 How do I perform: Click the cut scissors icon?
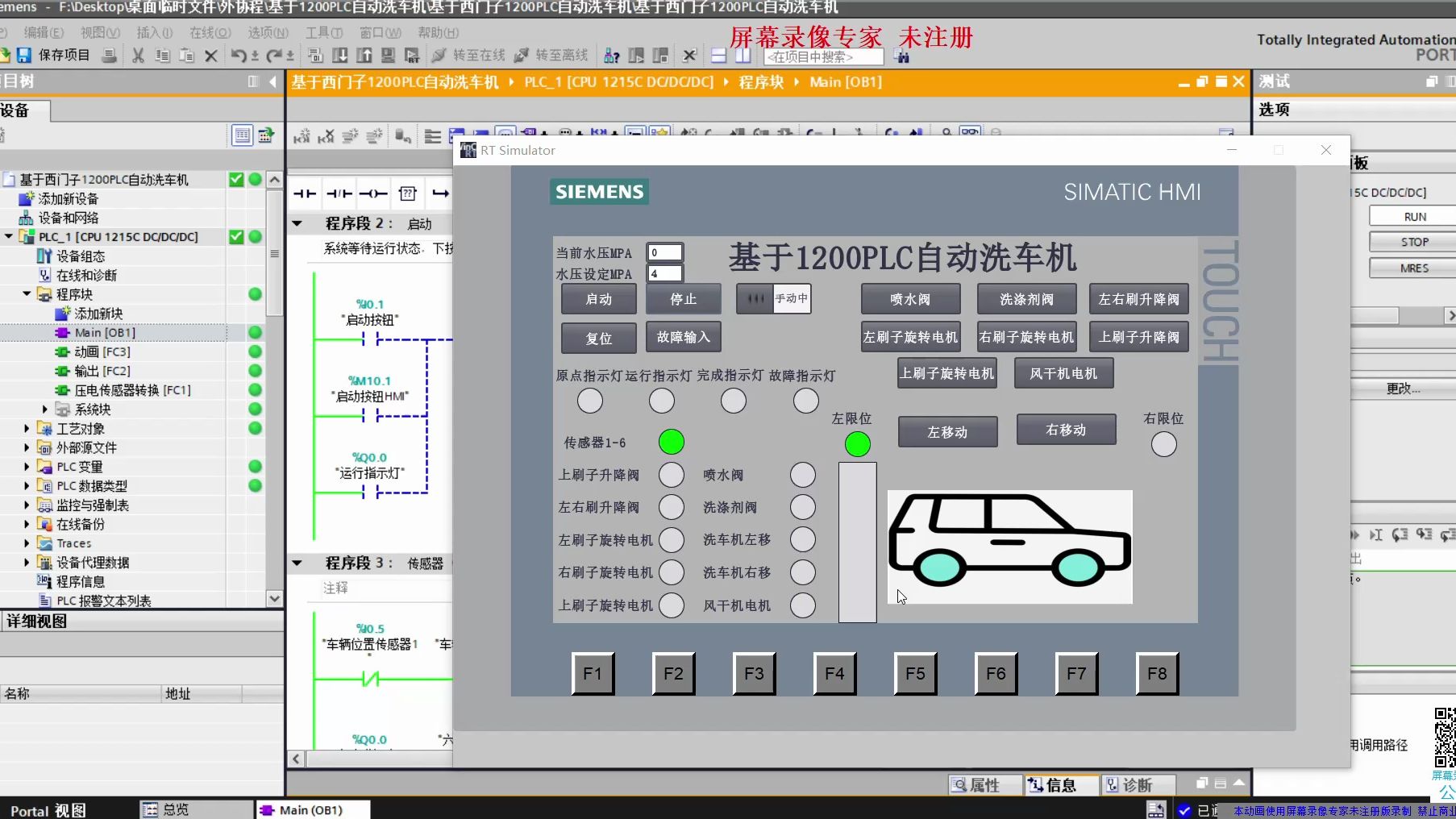(x=138, y=56)
